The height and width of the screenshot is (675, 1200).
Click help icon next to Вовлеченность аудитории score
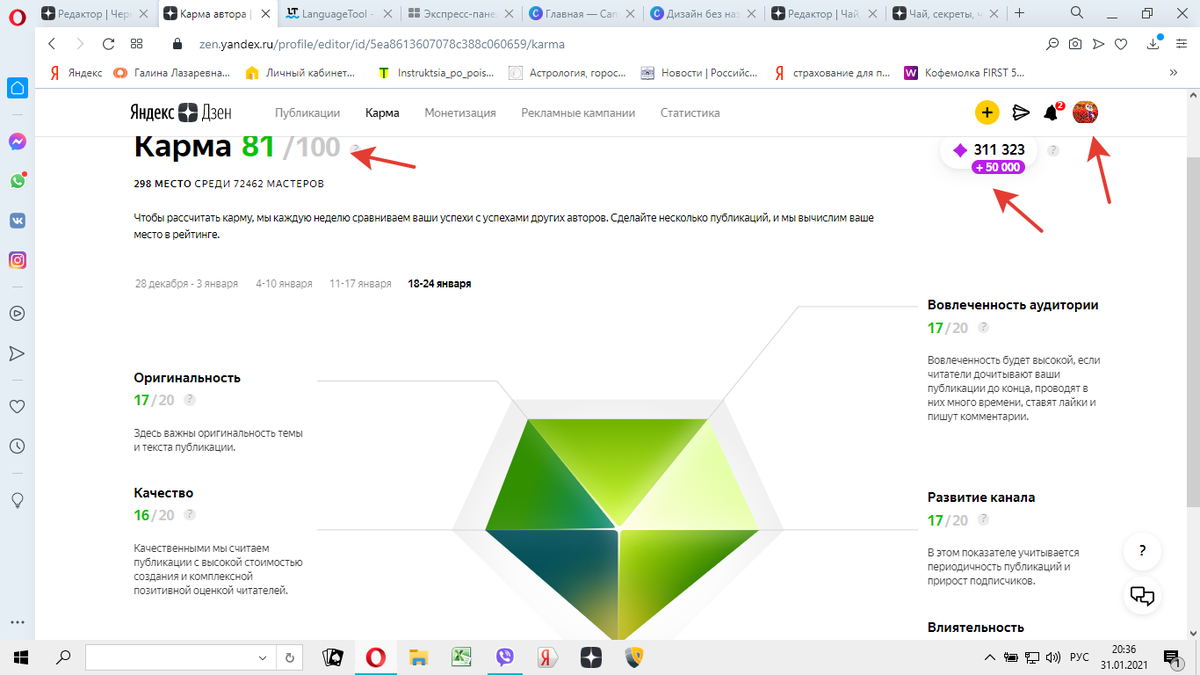pos(984,327)
